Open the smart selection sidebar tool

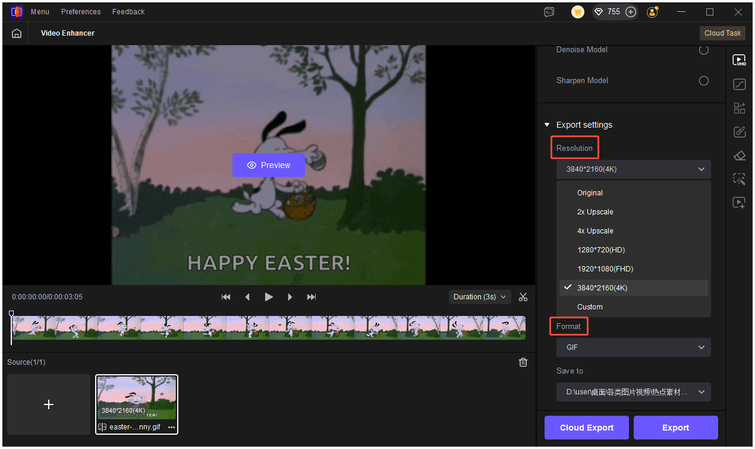tap(739, 179)
